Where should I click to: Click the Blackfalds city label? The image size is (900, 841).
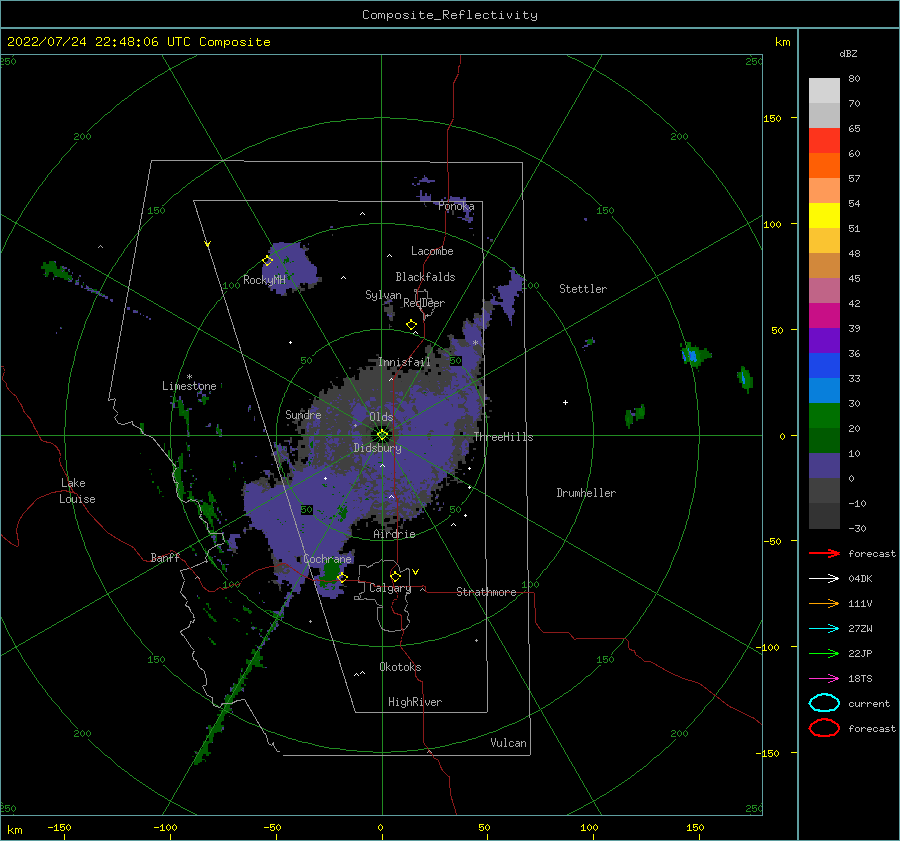[x=425, y=277]
